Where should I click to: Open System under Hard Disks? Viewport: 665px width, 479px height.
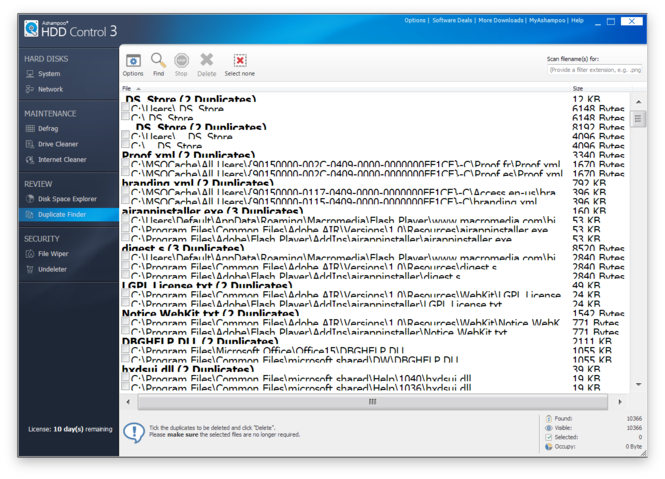49,74
